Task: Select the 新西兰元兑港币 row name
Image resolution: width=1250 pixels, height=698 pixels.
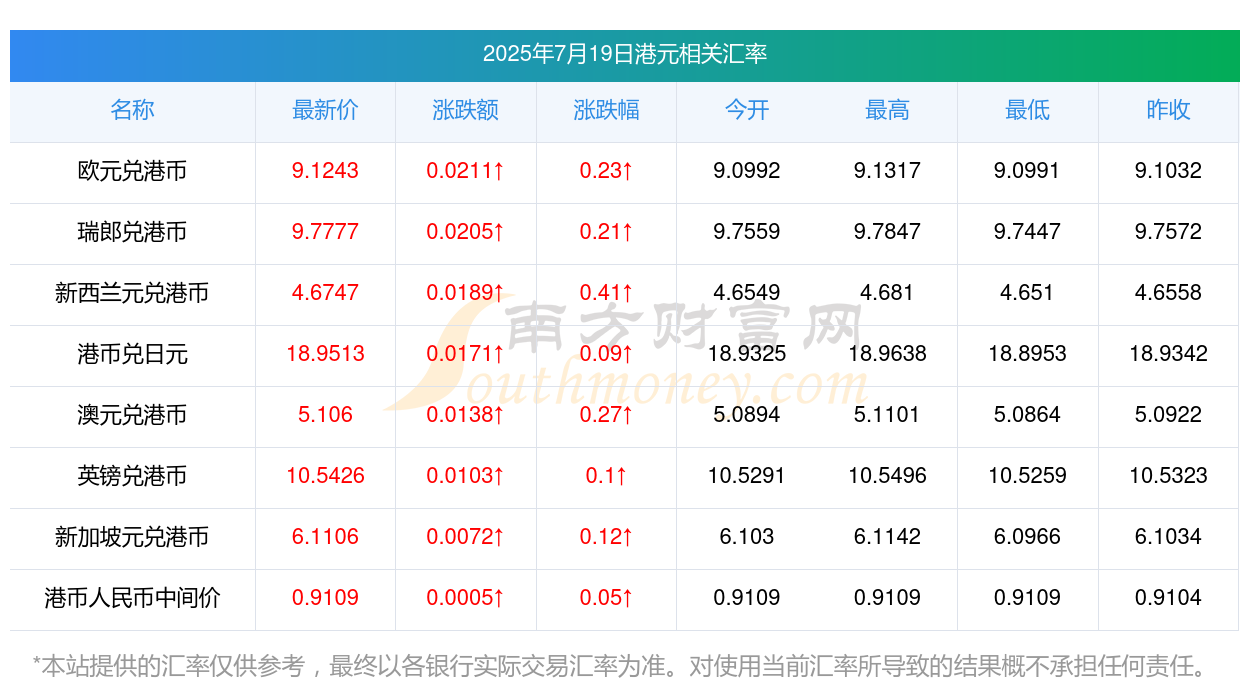Action: point(132,293)
